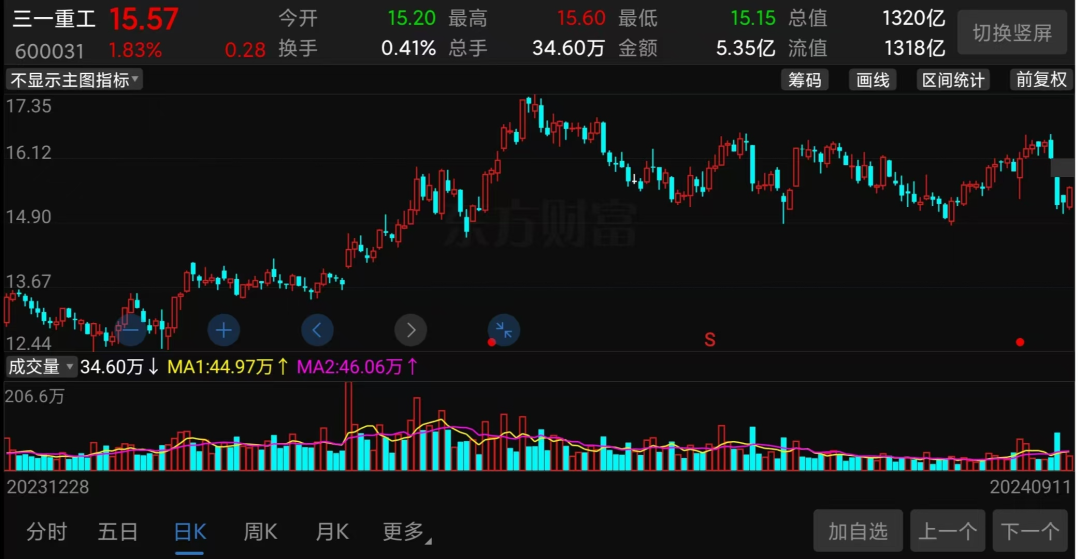Click the 206.6万 volume axis label
This screenshot has height=559, width=1080.
pos(35,397)
